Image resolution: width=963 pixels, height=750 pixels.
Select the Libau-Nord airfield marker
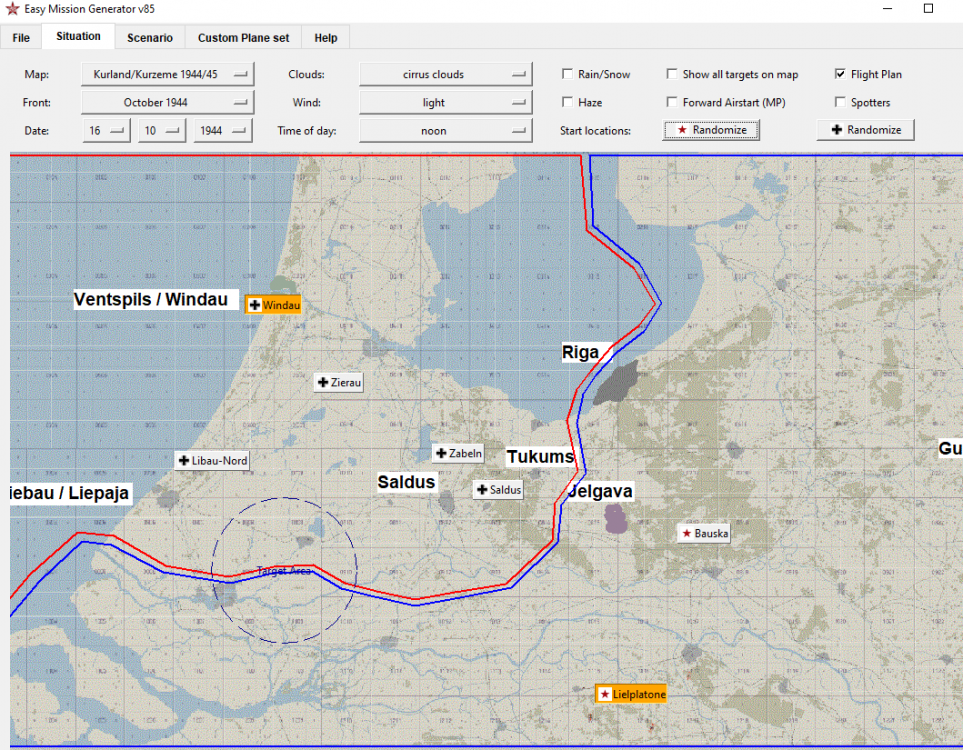point(212,460)
